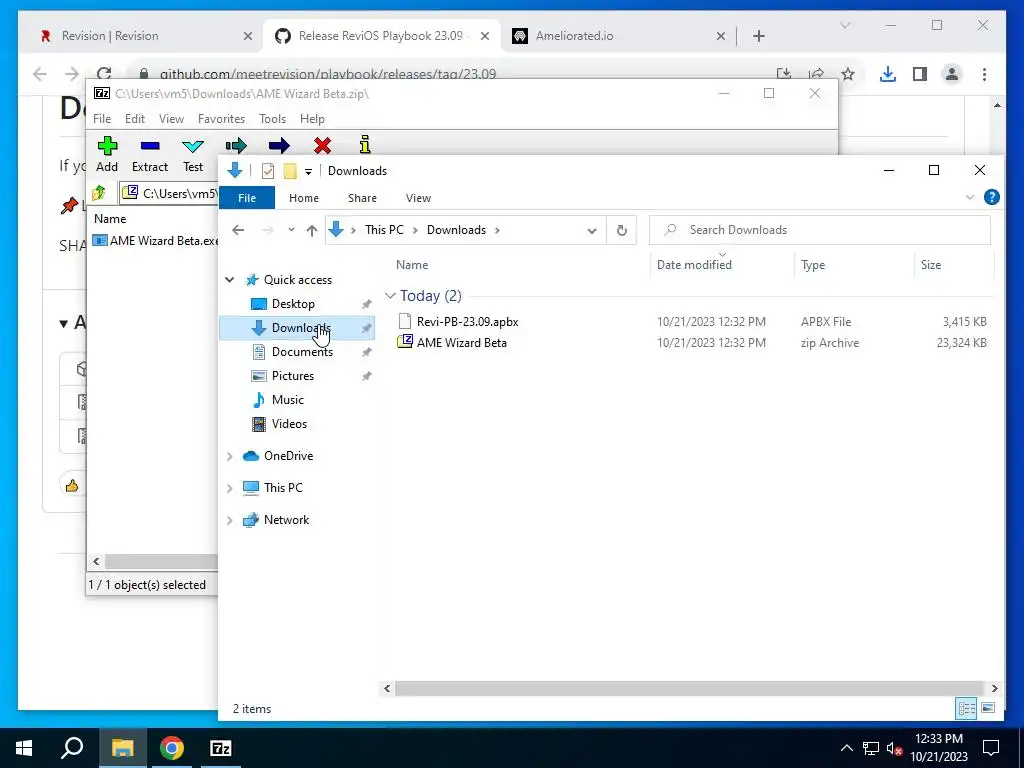The height and width of the screenshot is (768, 1024).
Task: Click the Up one level arrow in Explorer
Action: tap(312, 230)
